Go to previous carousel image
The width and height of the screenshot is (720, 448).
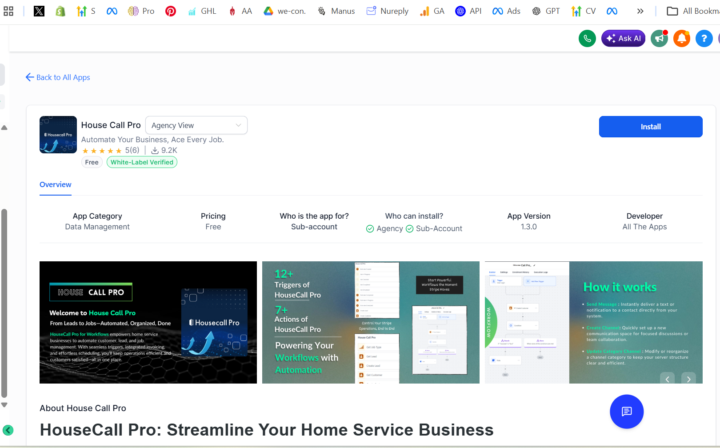[x=667, y=379]
